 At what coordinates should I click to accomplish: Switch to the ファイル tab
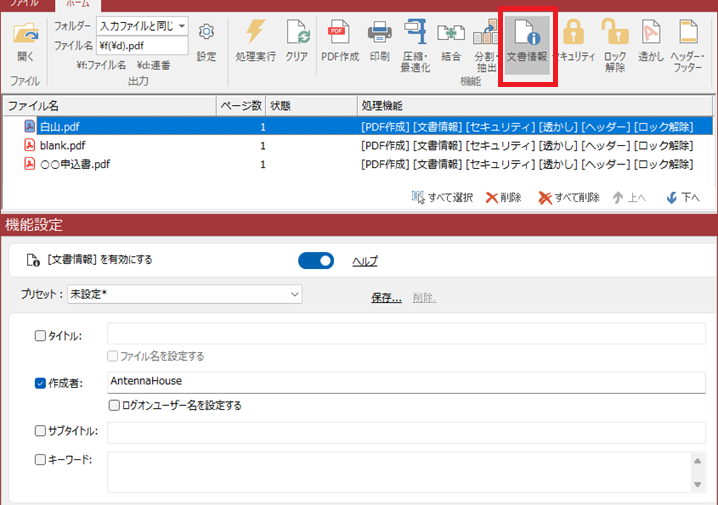(x=25, y=4)
